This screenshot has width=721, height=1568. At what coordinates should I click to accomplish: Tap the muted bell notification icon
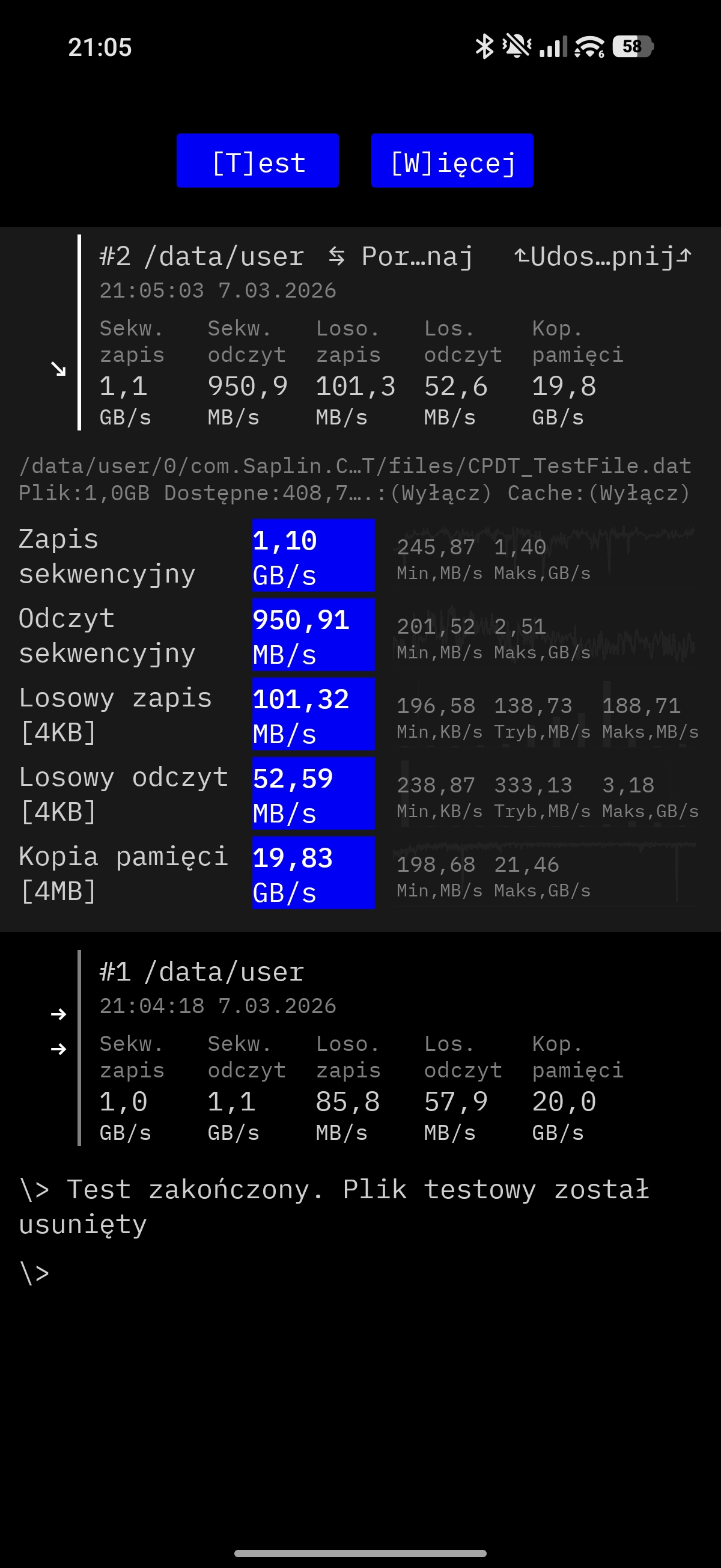517,46
